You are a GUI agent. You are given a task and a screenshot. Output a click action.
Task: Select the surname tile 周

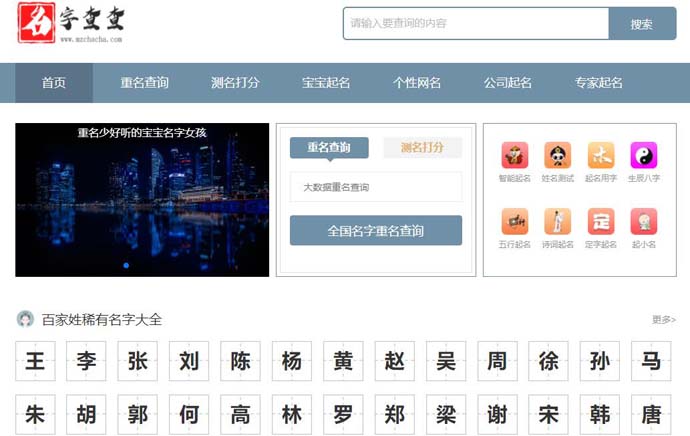pos(497,361)
